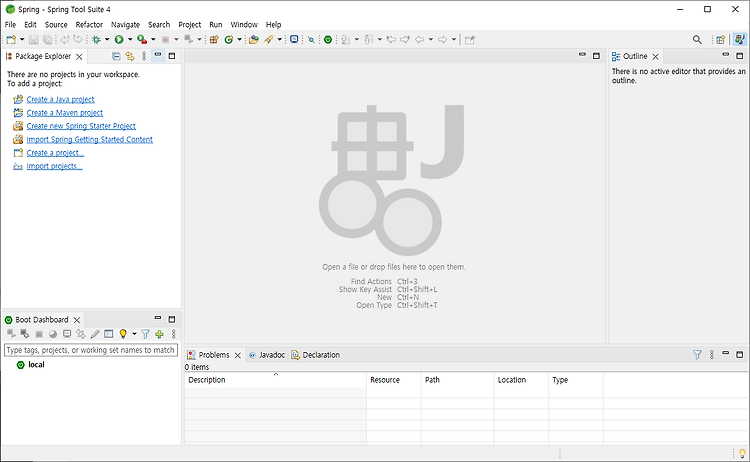Maximize the editor area
Screen dimensions: 750x462
596,55
